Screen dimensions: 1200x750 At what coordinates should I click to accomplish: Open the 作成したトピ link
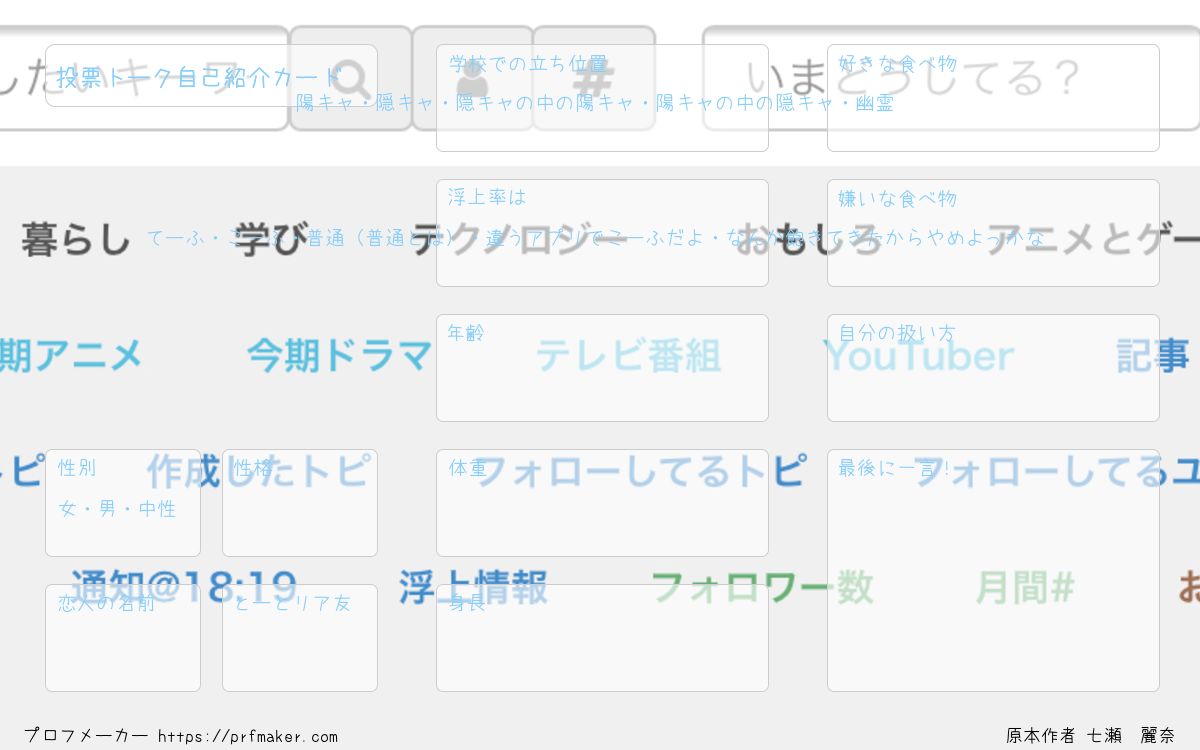258,470
